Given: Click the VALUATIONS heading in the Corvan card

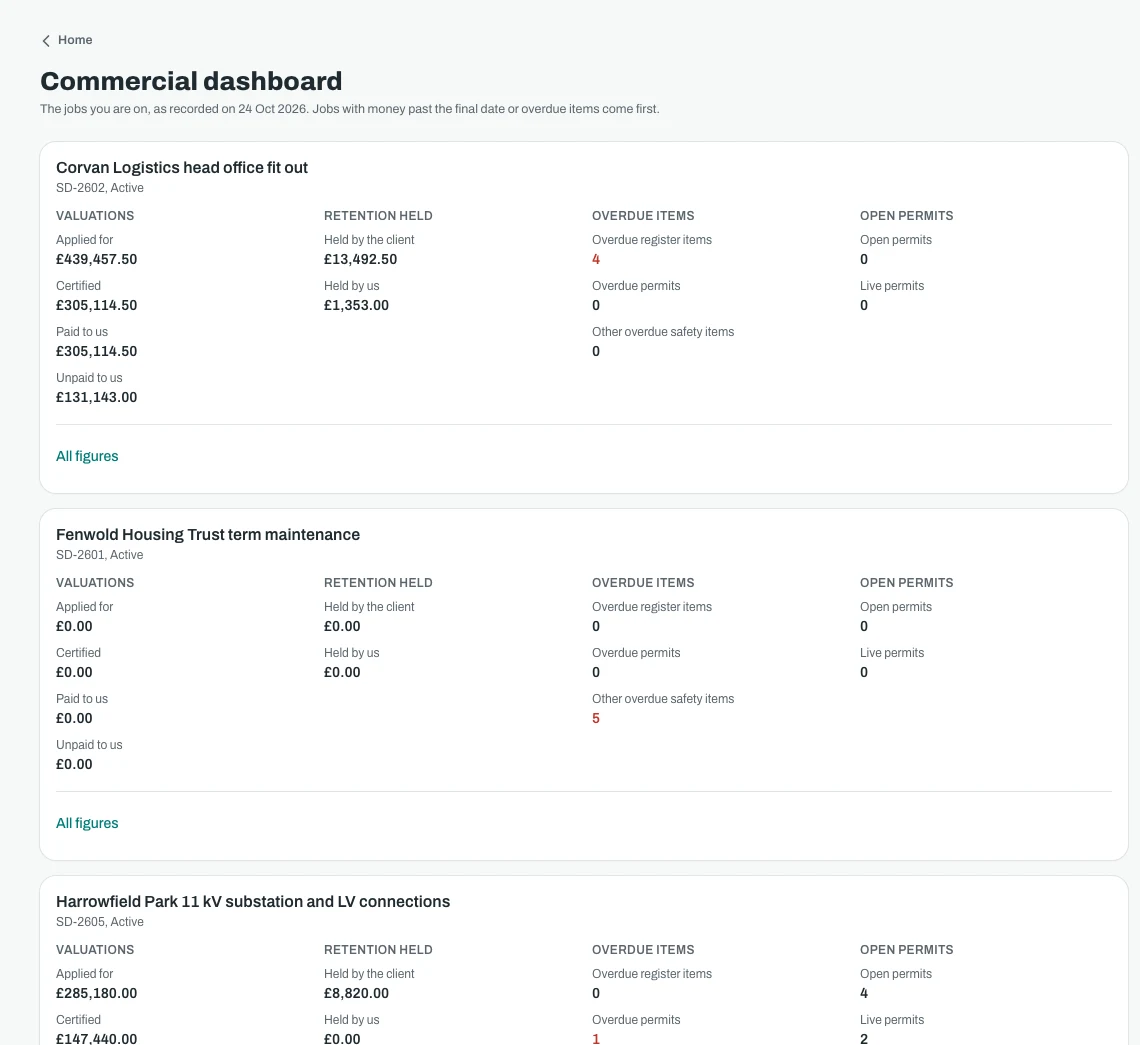Looking at the screenshot, I should pyautogui.click(x=95, y=216).
